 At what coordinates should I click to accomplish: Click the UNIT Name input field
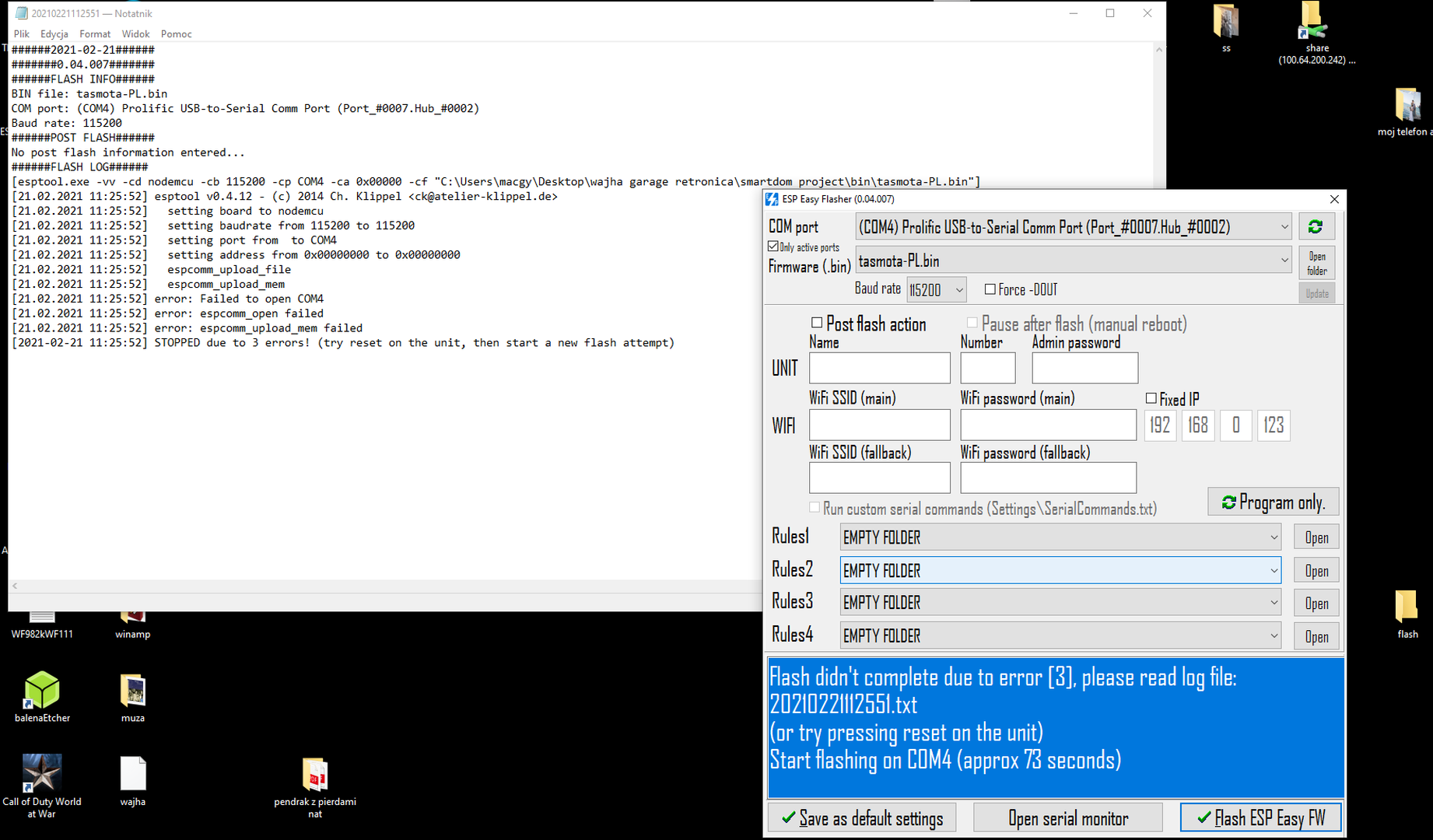(x=879, y=368)
